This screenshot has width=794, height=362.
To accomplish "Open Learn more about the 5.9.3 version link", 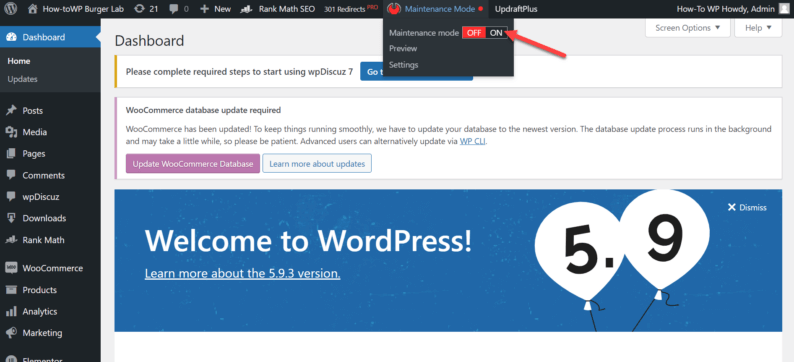I will pyautogui.click(x=243, y=273).
